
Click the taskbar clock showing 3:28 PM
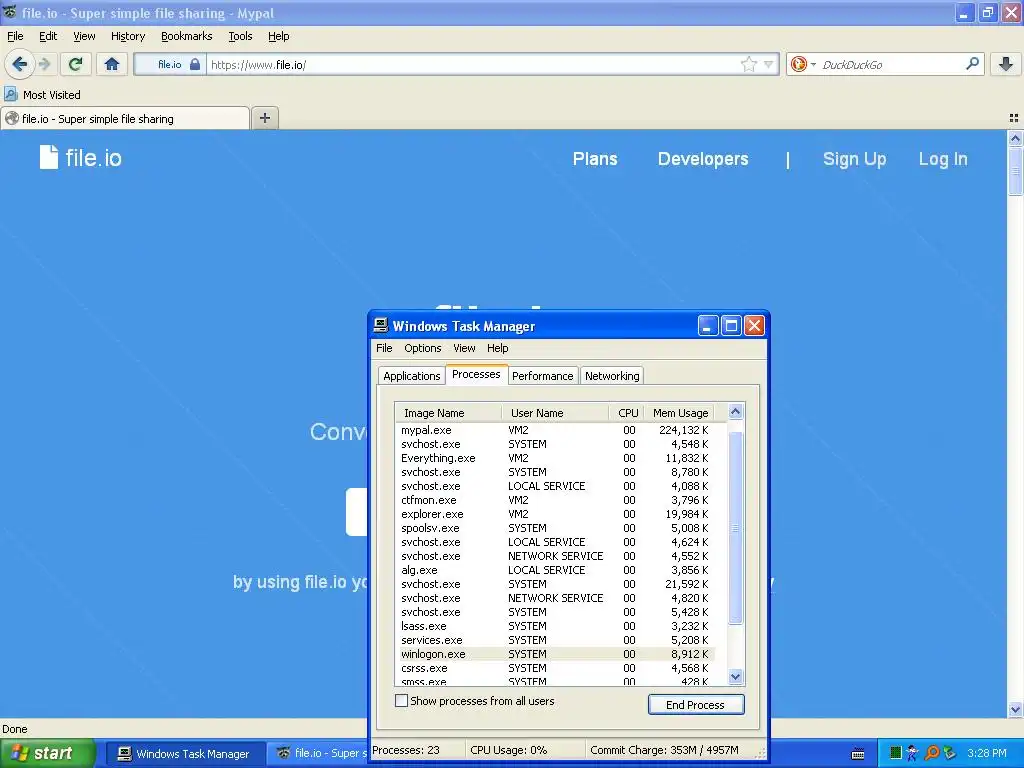(x=987, y=753)
